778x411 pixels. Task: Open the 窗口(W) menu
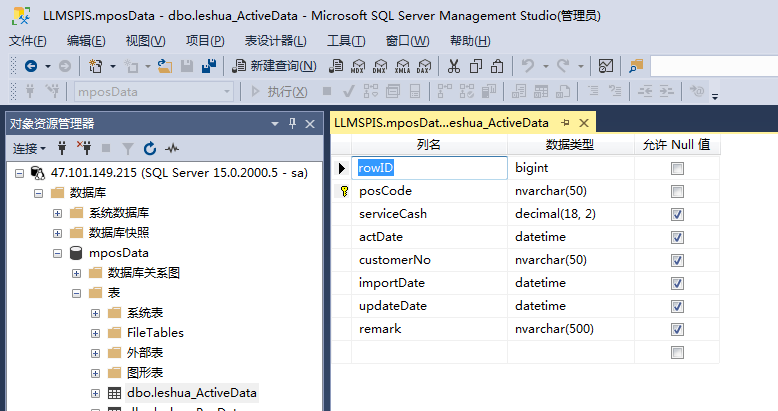coord(407,41)
